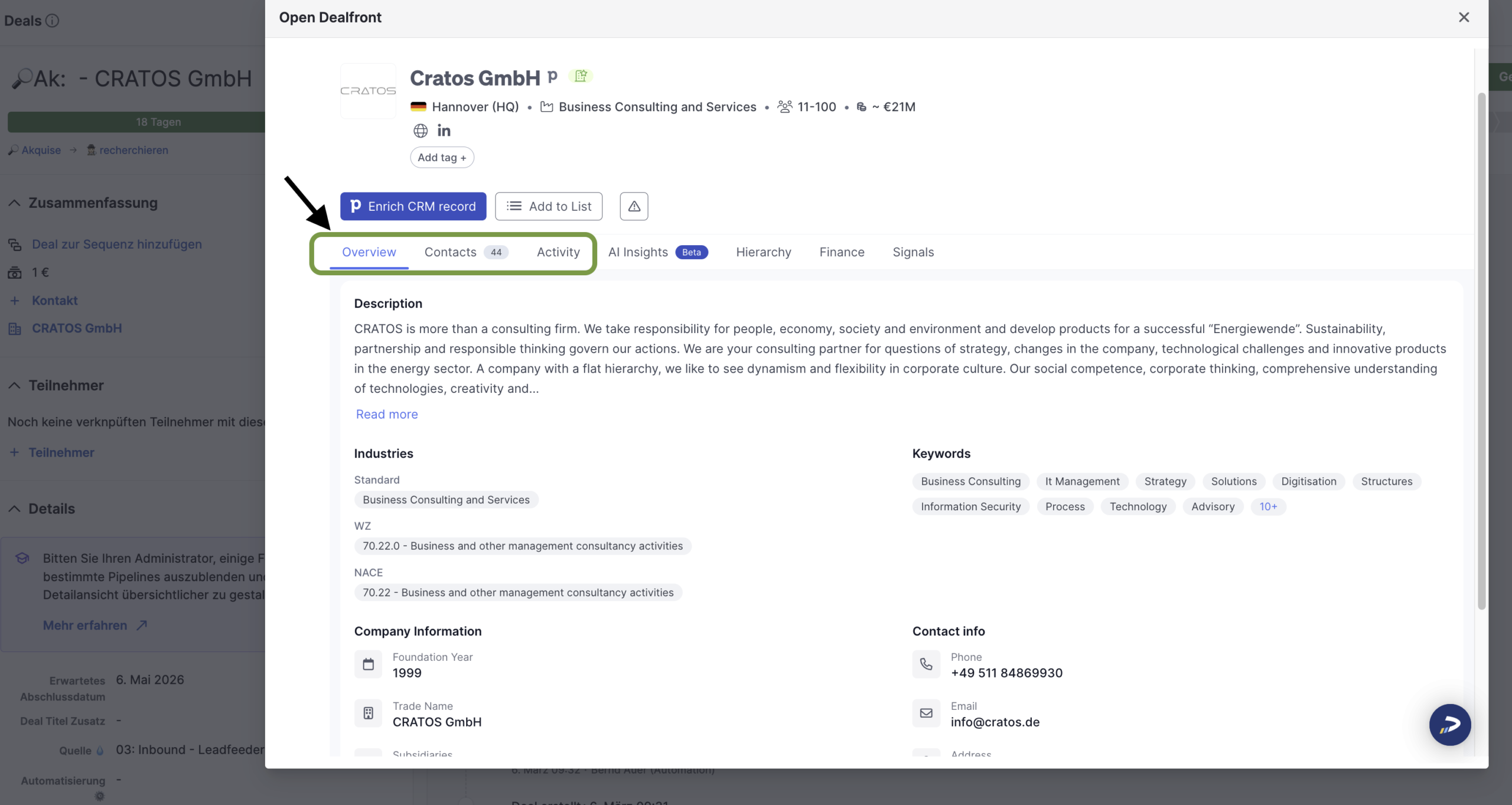This screenshot has width=1512, height=805.
Task: Open the LinkedIn profile icon
Action: (444, 131)
